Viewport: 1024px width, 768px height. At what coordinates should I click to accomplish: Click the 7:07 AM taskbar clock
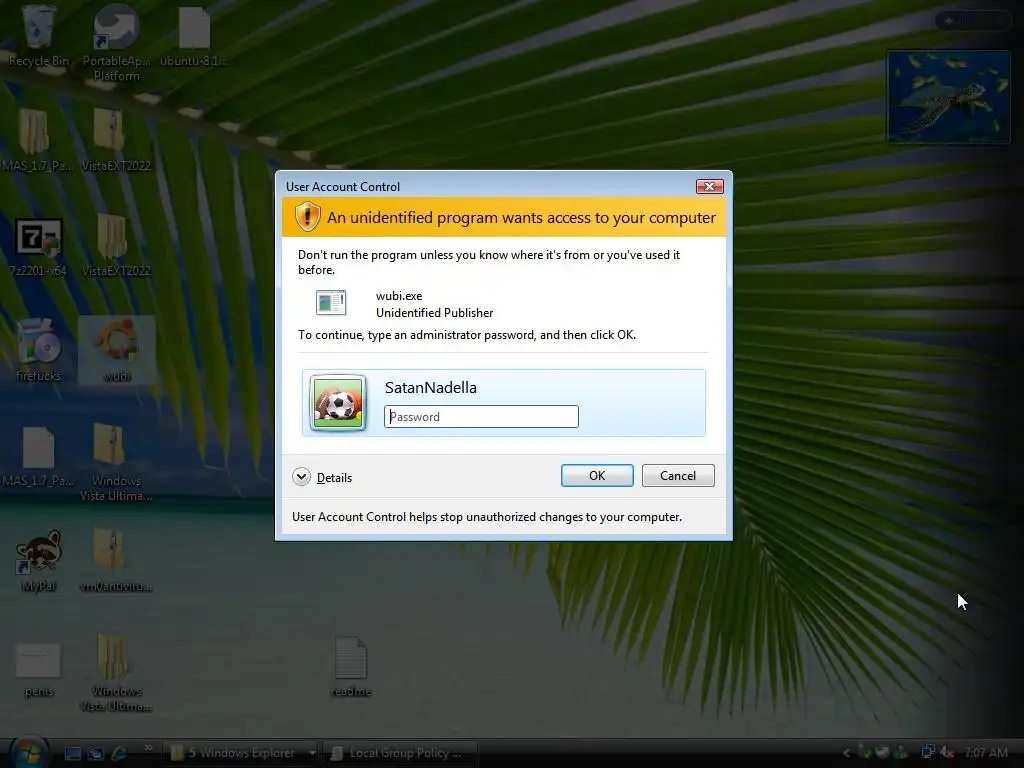coord(985,752)
